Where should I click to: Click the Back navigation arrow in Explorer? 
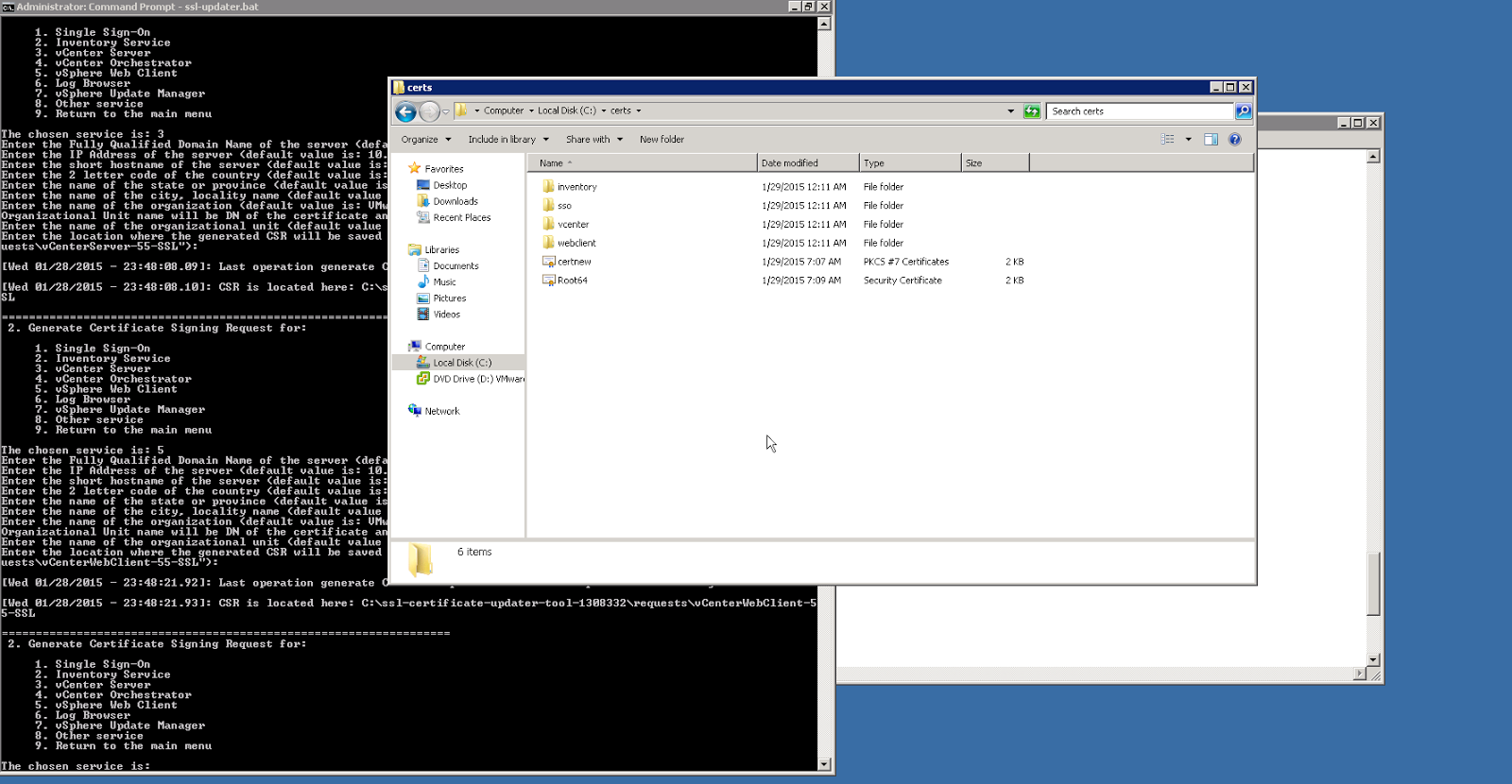[x=405, y=111]
